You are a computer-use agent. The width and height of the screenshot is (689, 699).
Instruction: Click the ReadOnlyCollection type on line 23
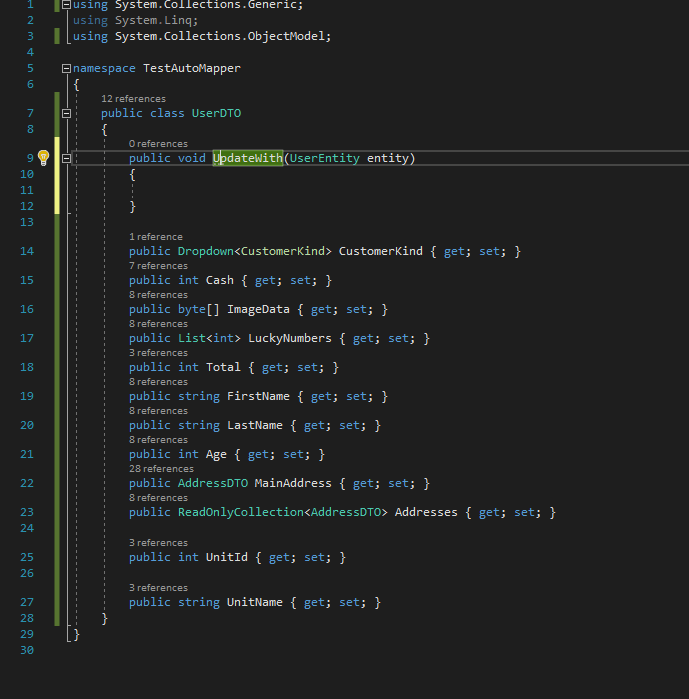(241, 512)
